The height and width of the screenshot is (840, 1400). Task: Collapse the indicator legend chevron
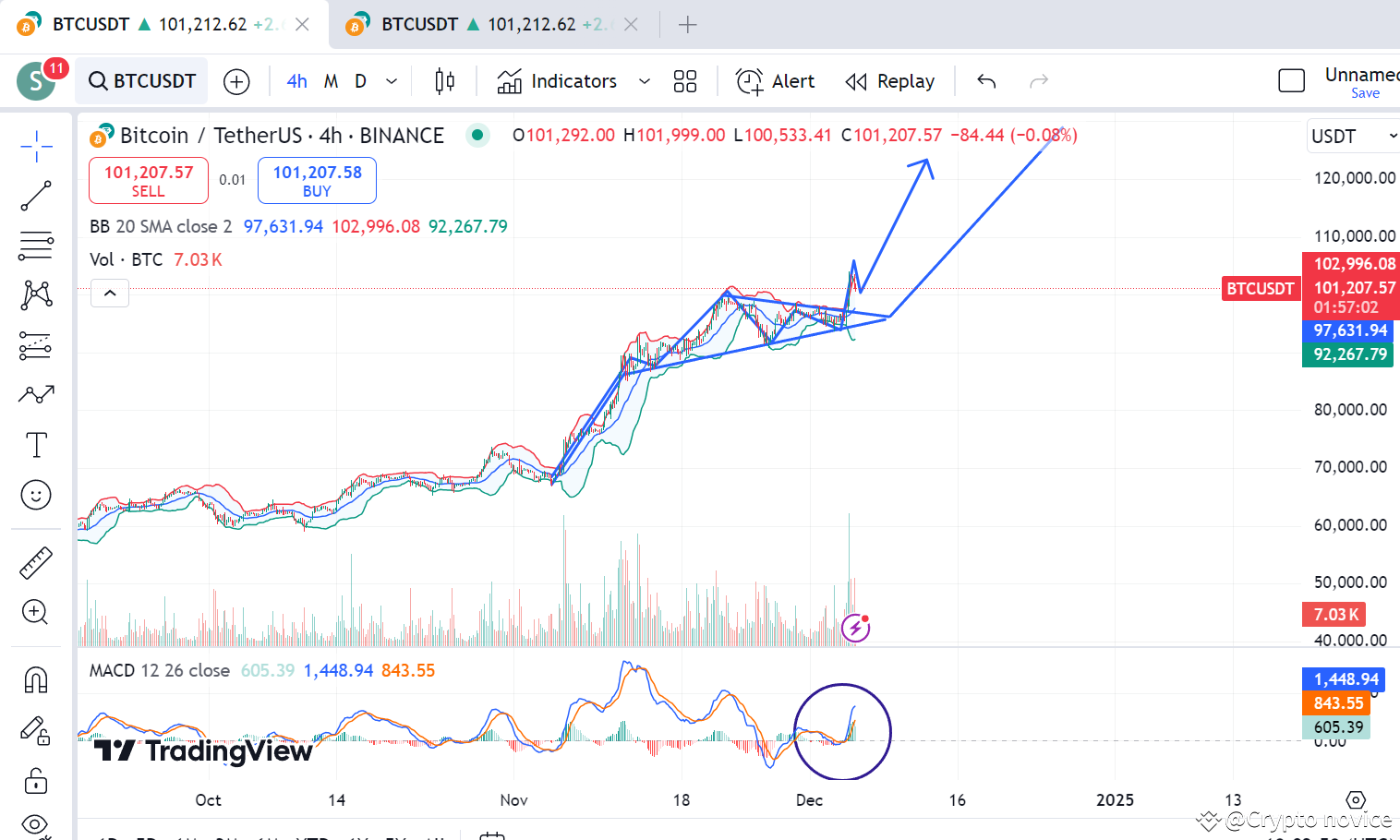[x=110, y=294]
